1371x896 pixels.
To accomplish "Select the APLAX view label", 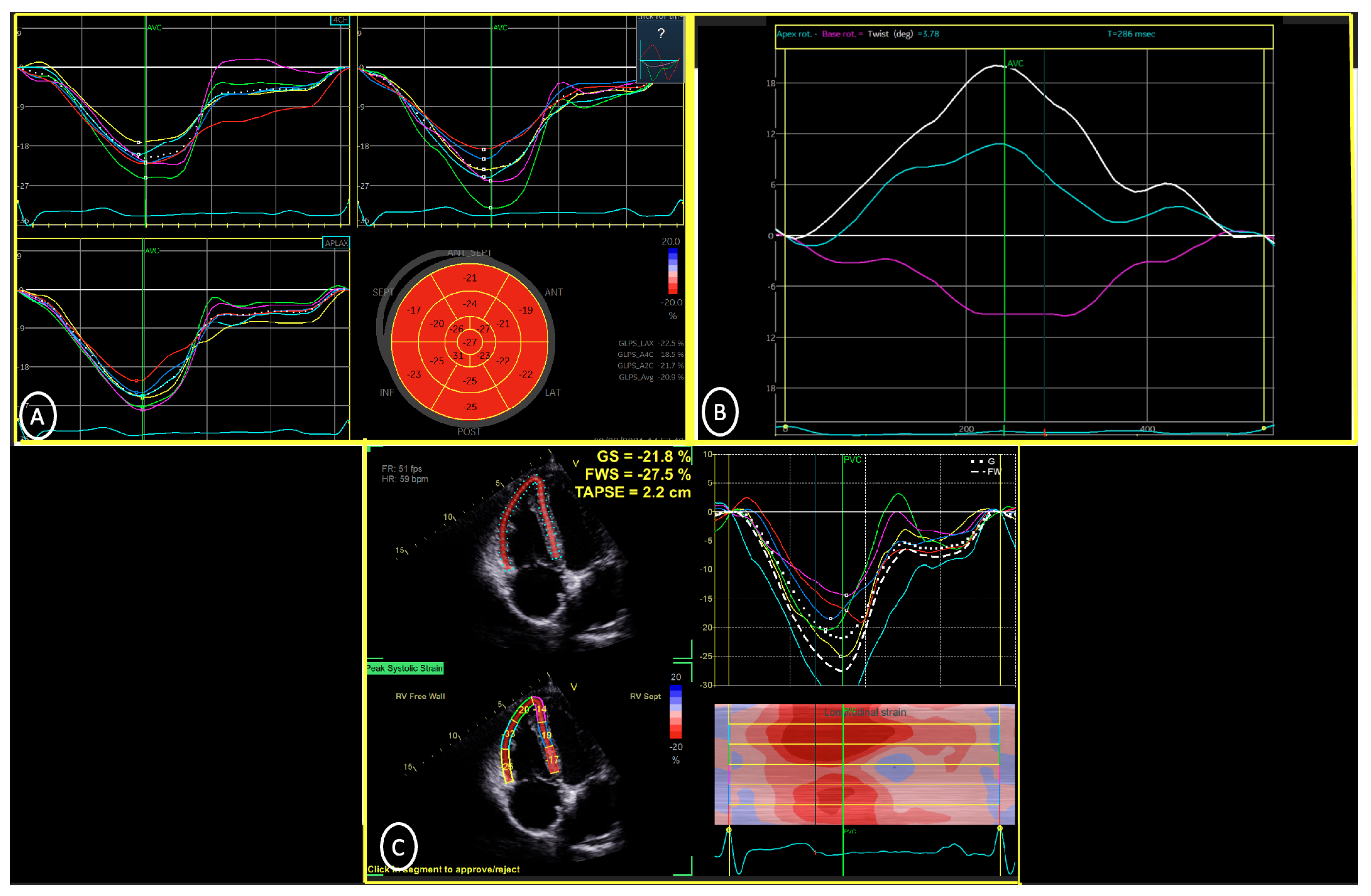I will (336, 243).
